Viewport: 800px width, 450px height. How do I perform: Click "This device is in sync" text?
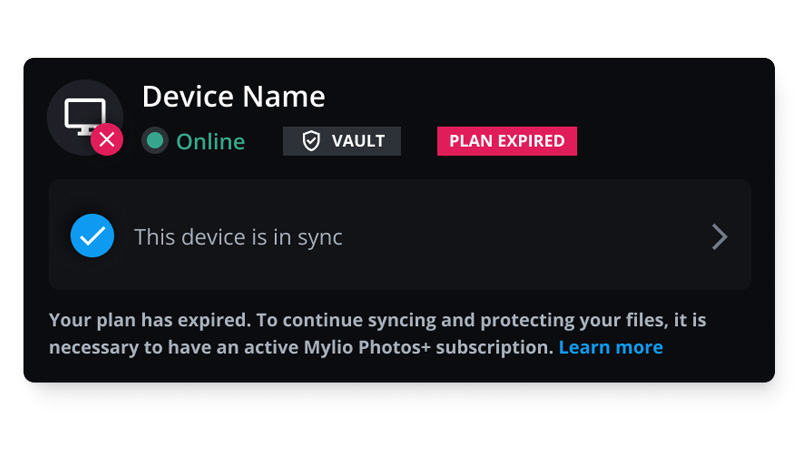click(238, 237)
